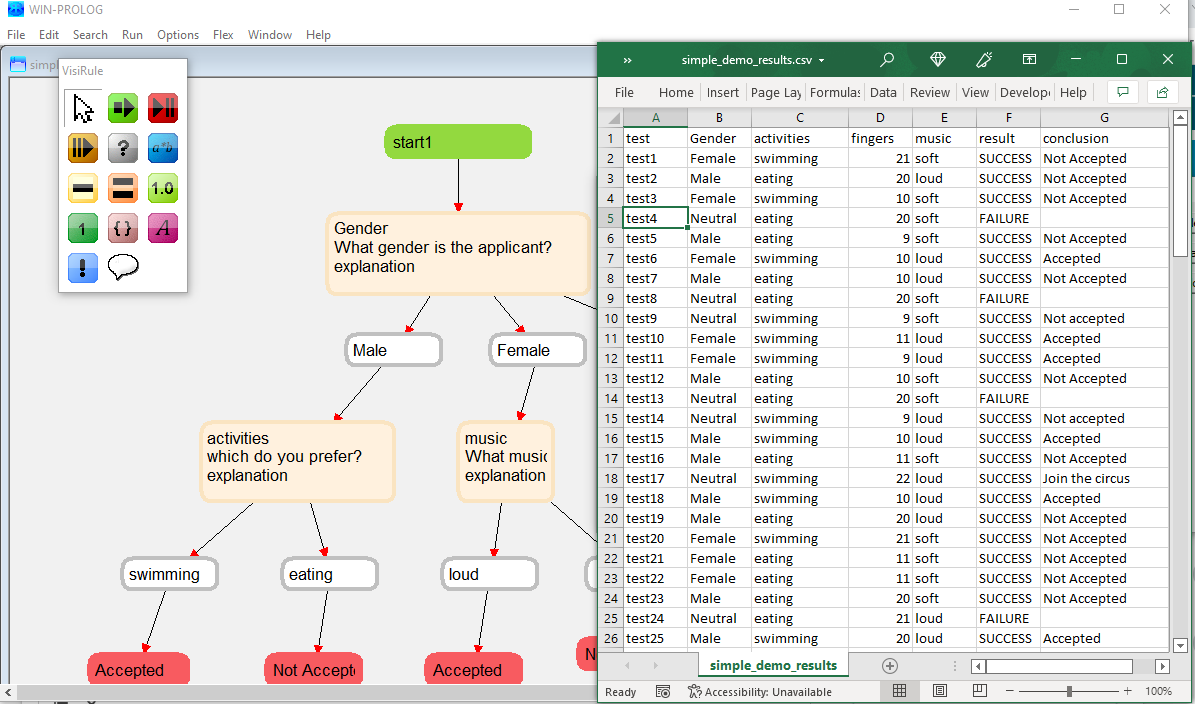1195x704 pixels.
Task: Open the Data ribbon tab
Action: (x=883, y=92)
